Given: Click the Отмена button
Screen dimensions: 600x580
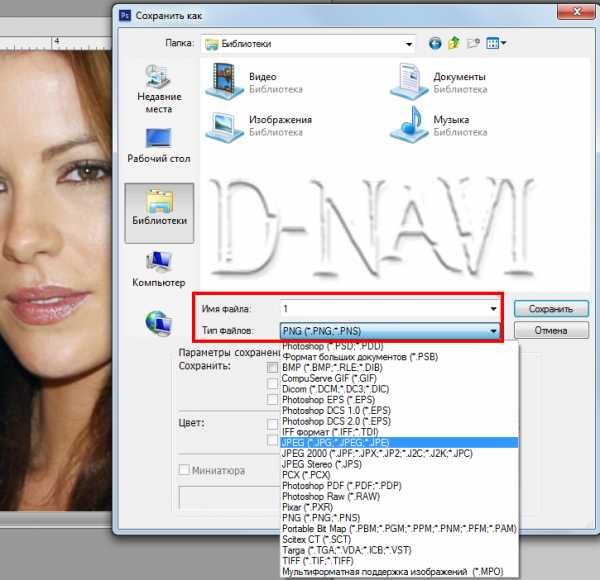Looking at the screenshot, I should [551, 330].
